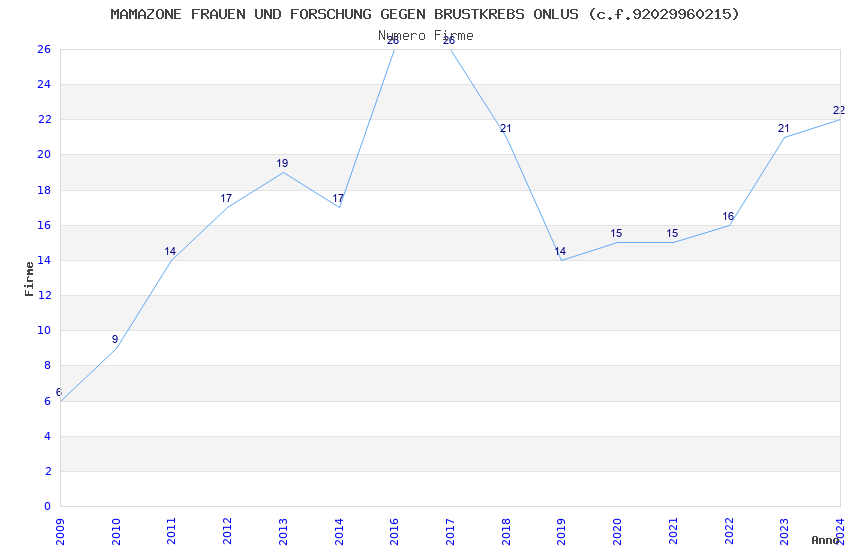This screenshot has width=850, height=550.
Task: Click x-axis year label 2017
Action: [x=450, y=532]
